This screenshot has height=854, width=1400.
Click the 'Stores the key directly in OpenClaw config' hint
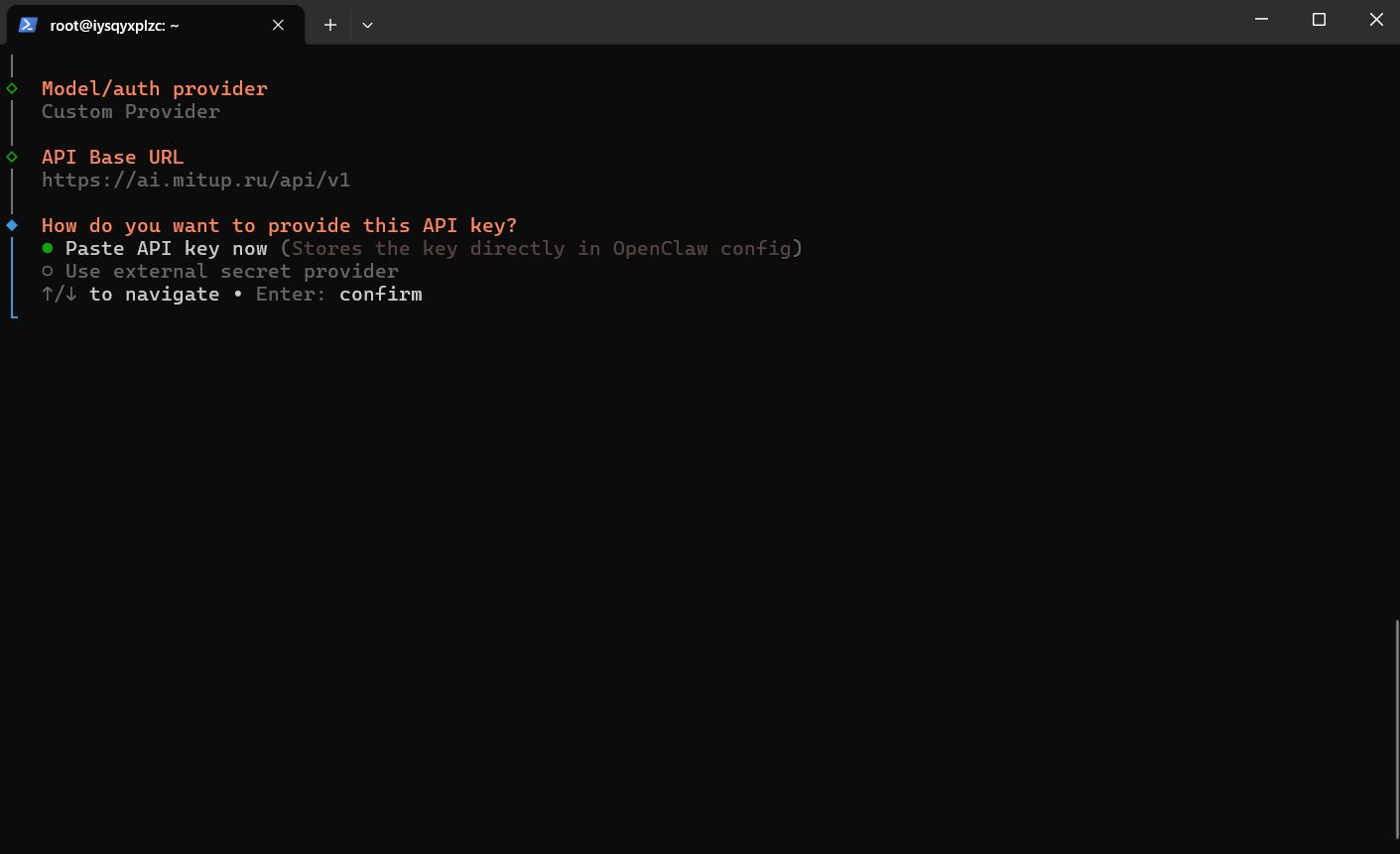click(x=542, y=248)
